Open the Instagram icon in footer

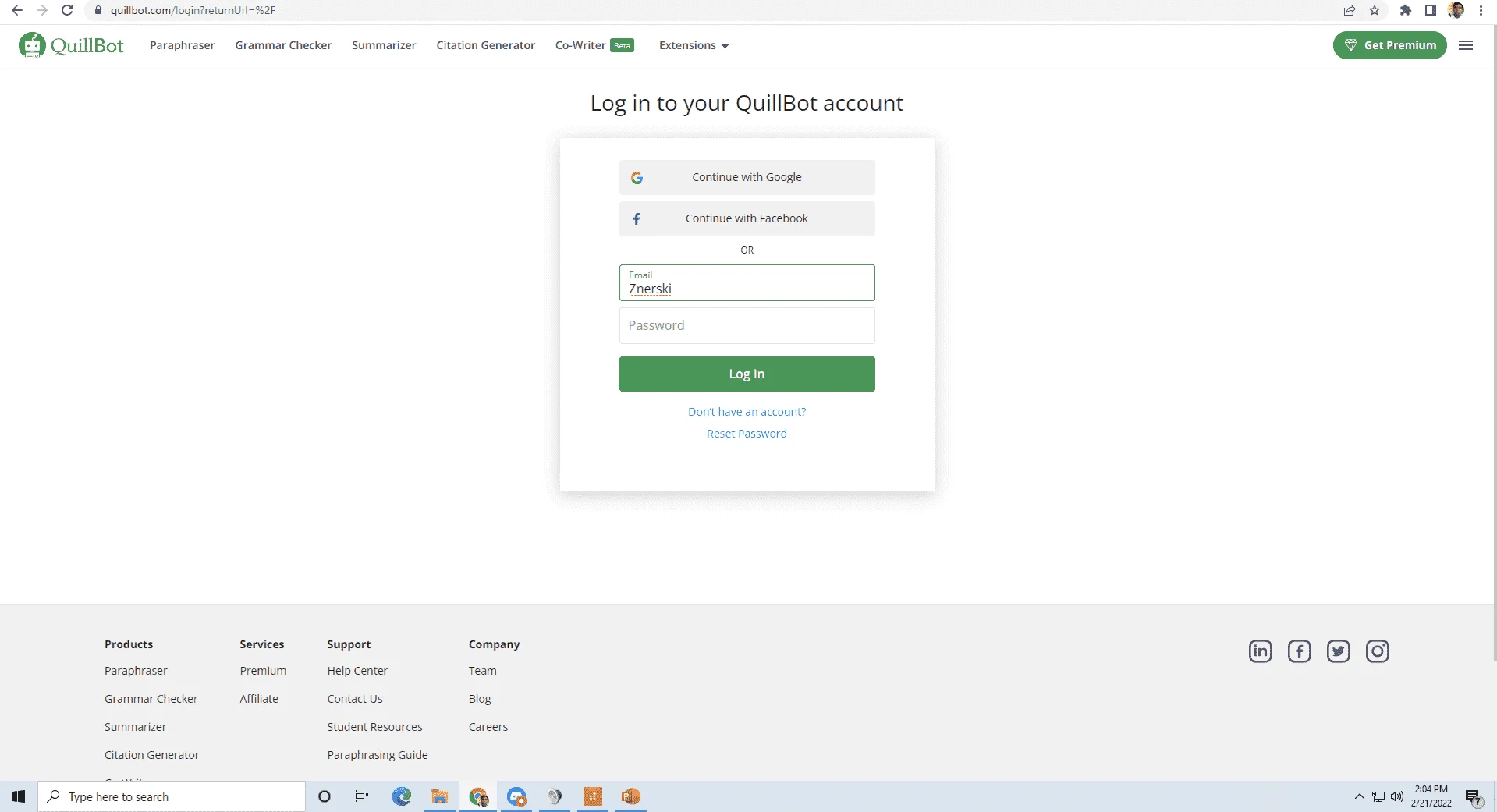[1378, 651]
